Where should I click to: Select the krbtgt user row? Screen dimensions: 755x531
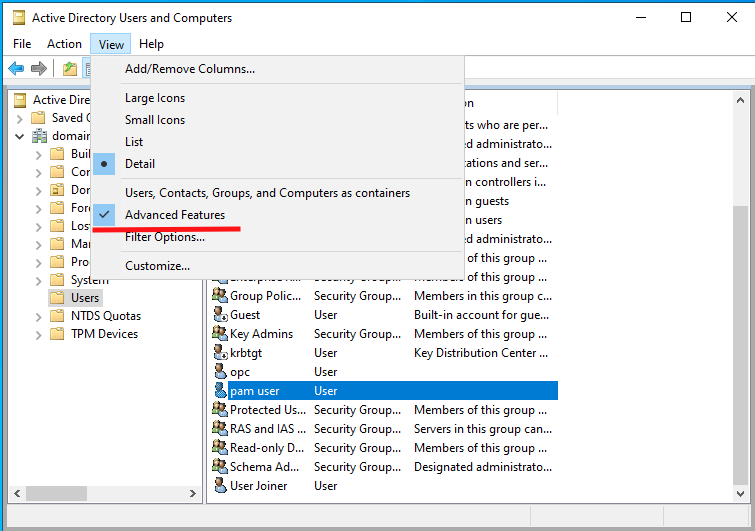click(384, 352)
